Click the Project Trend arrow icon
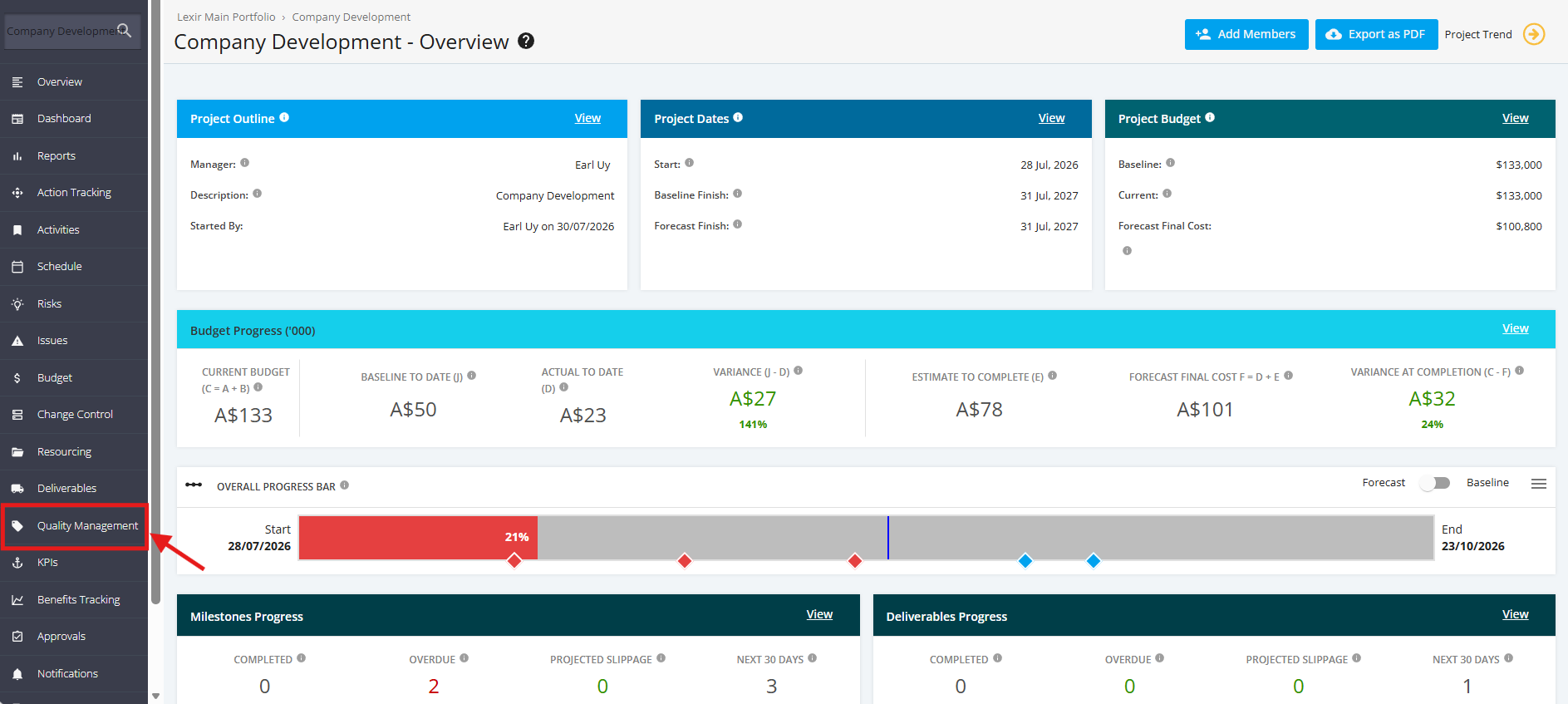The height and width of the screenshot is (704, 1568). point(1534,34)
